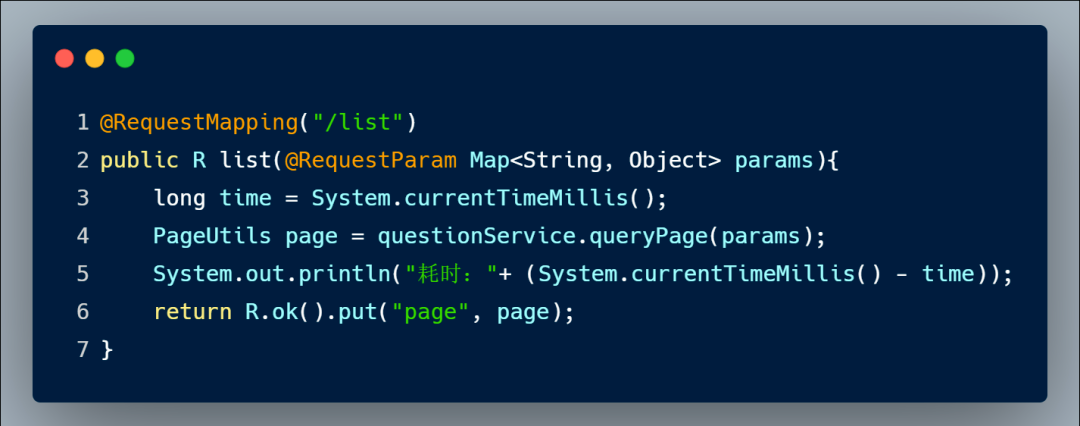Click the yellow minimize dot
This screenshot has width=1080, height=426.
(94, 59)
